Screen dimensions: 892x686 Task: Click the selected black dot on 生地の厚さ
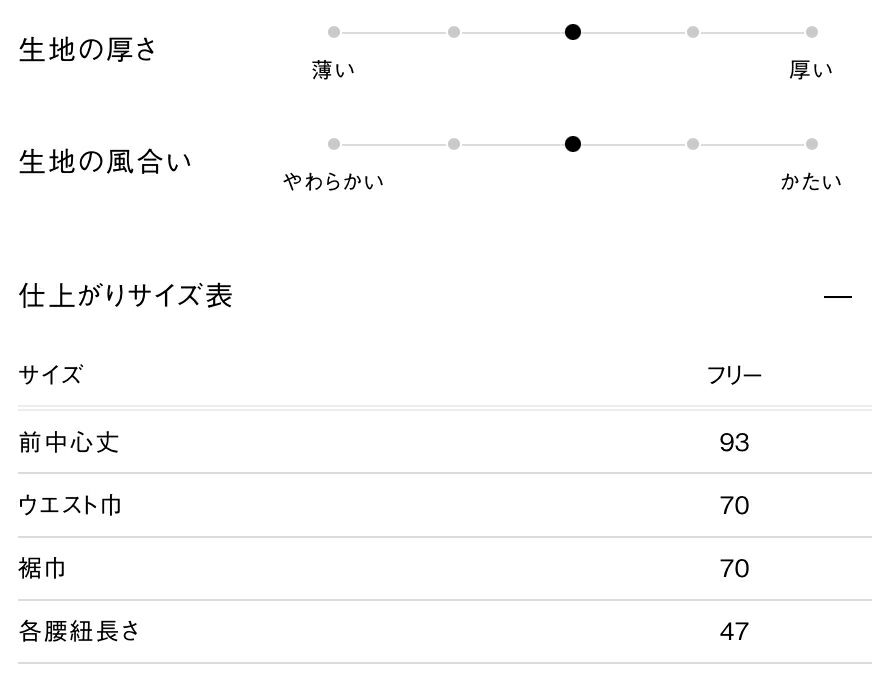(573, 32)
